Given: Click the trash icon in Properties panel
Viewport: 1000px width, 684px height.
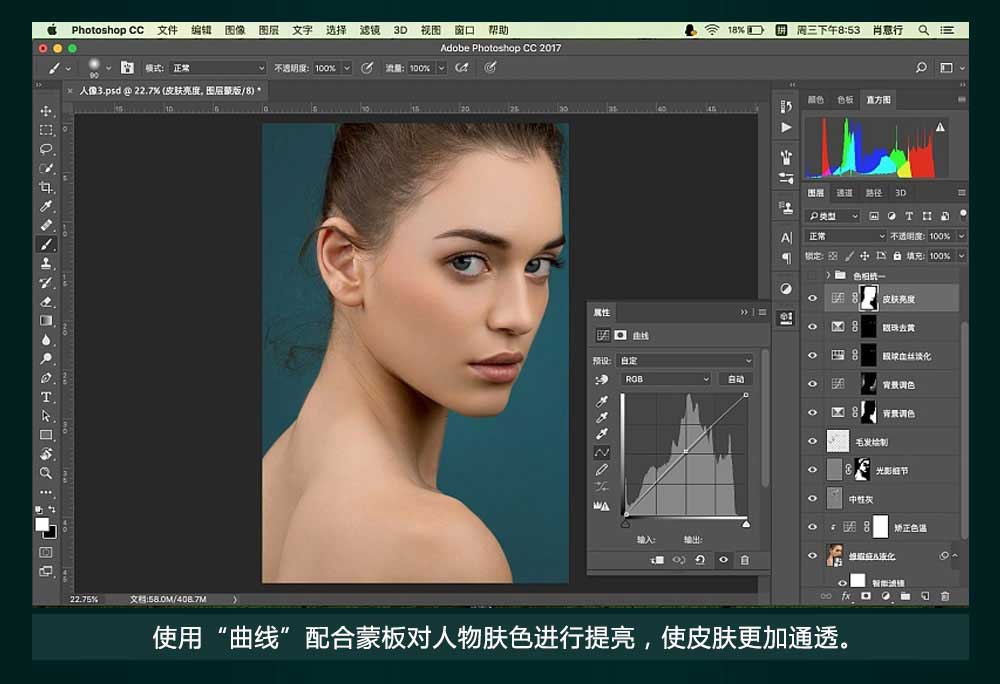Looking at the screenshot, I should pyautogui.click(x=744, y=561).
